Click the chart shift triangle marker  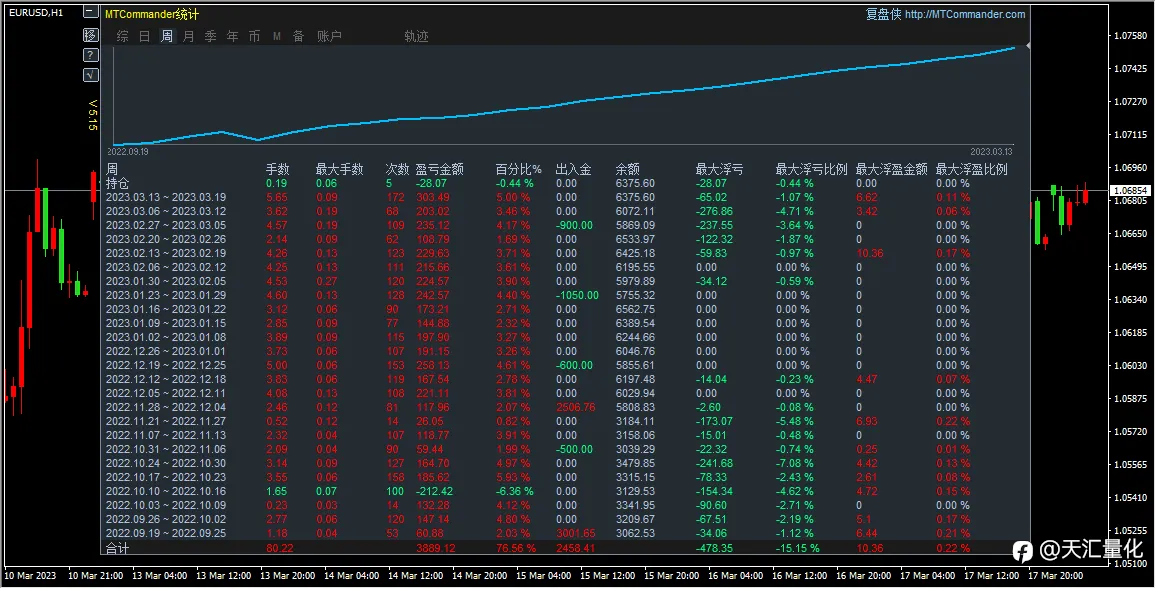click(x=1028, y=46)
